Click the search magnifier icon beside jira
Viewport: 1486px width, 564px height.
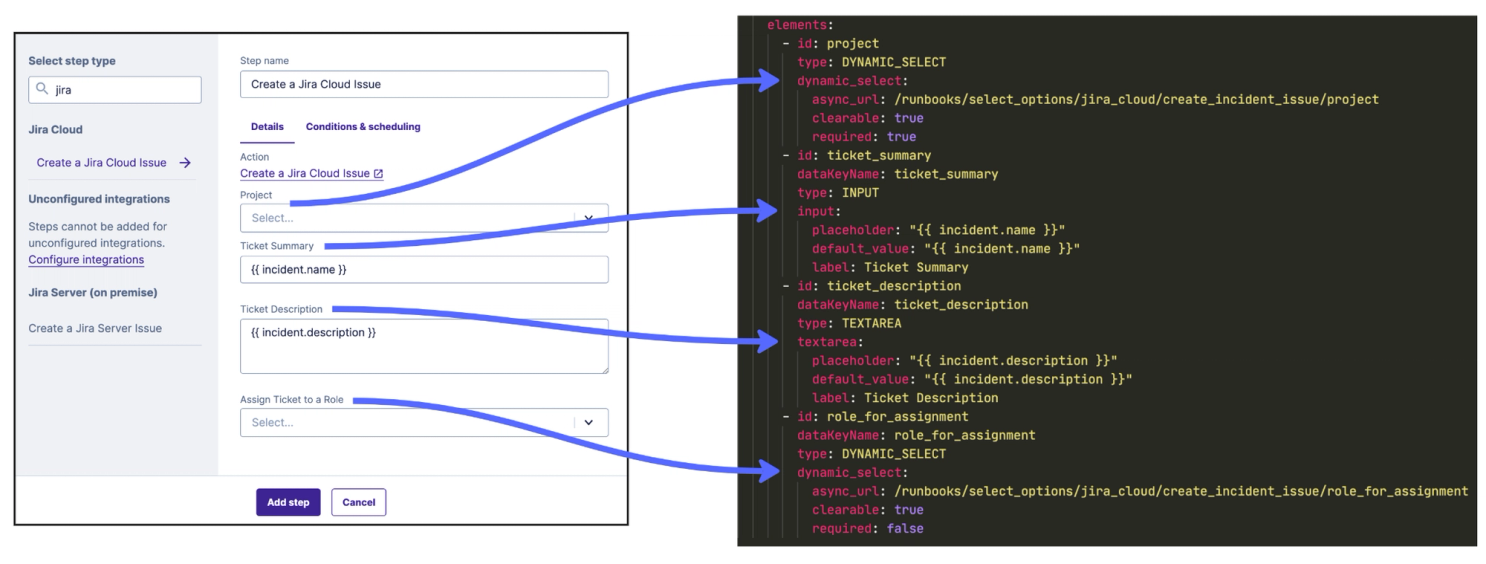click(42, 89)
